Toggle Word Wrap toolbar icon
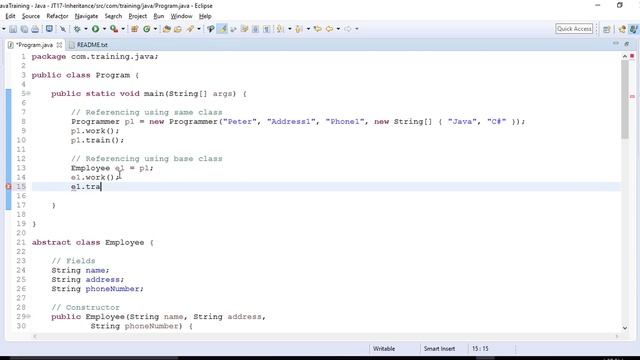 tap(233, 29)
